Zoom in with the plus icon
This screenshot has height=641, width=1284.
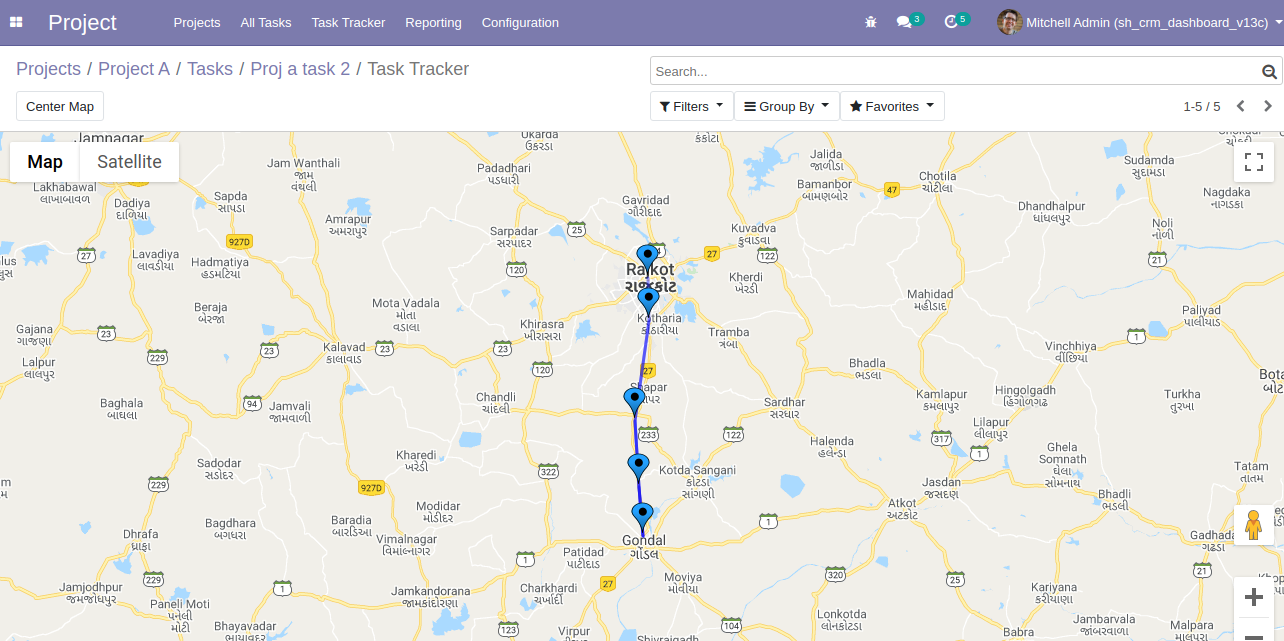coord(1254,598)
